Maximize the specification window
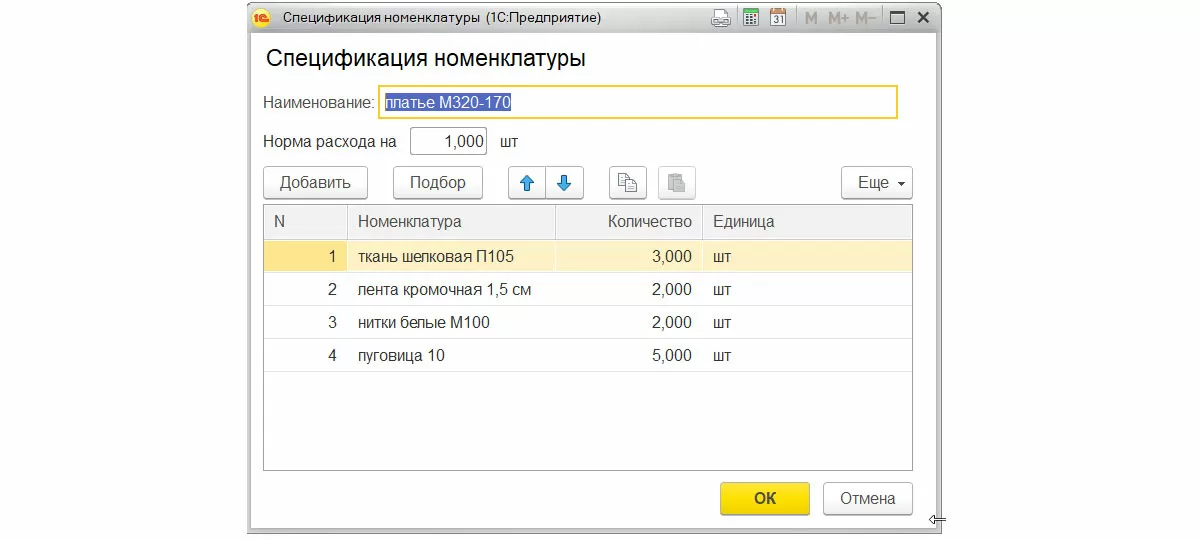1200x540 pixels. (x=897, y=18)
